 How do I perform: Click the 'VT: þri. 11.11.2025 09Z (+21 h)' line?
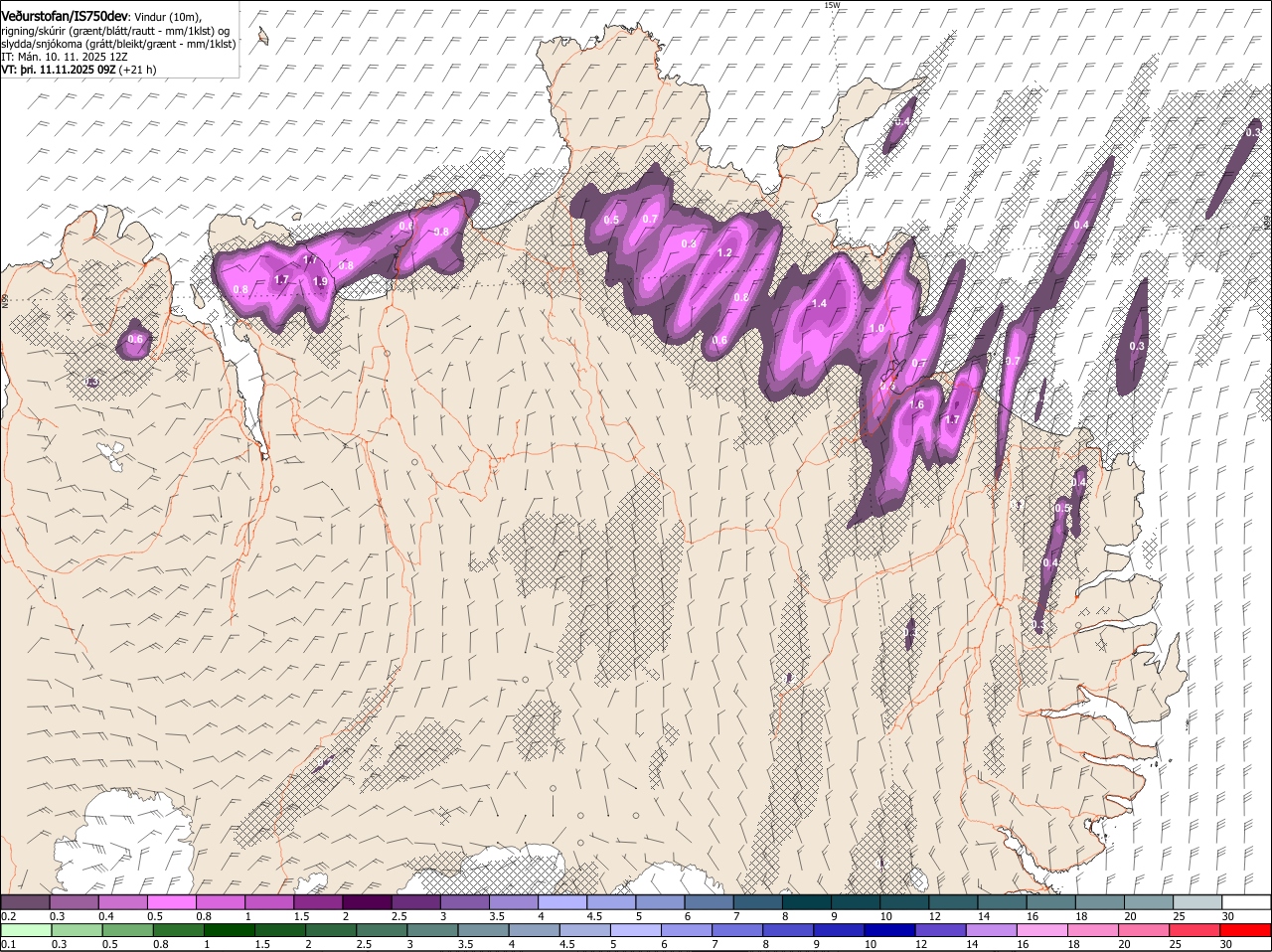pyautogui.click(x=79, y=70)
